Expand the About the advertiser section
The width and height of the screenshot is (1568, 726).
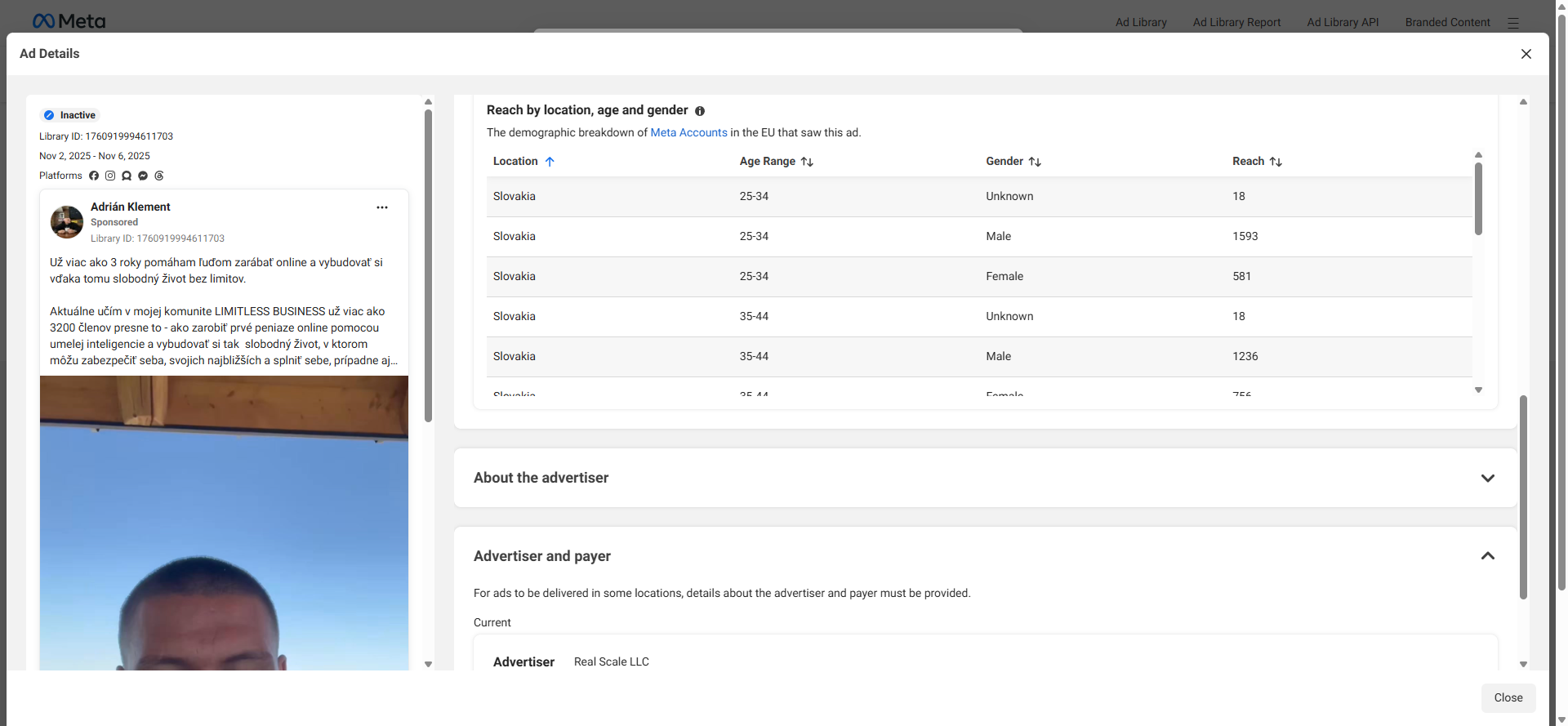pyautogui.click(x=1487, y=479)
